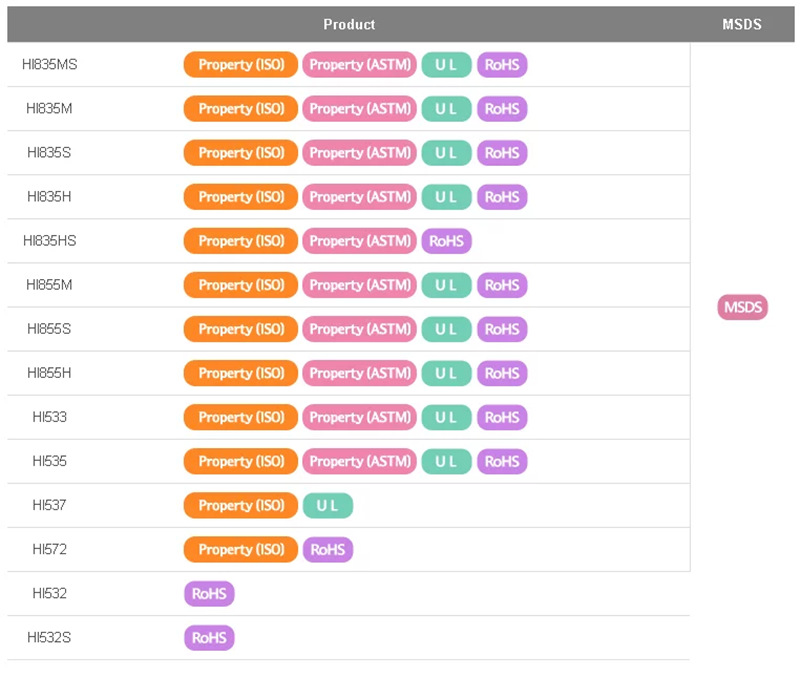Open Property (ISO) for HI535

(241, 461)
